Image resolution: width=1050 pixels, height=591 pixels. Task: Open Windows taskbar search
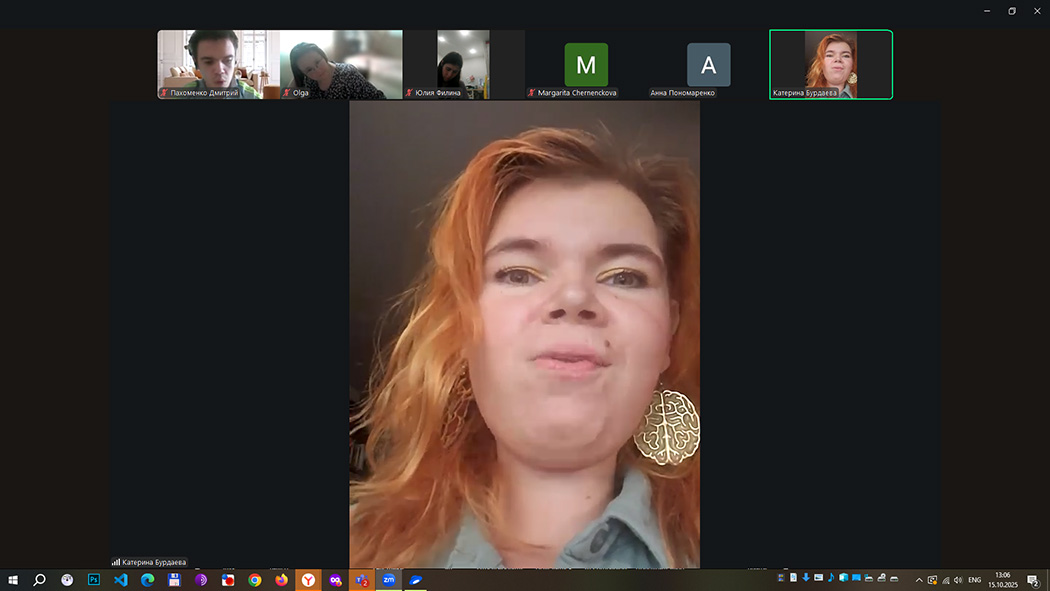pyautogui.click(x=40, y=580)
